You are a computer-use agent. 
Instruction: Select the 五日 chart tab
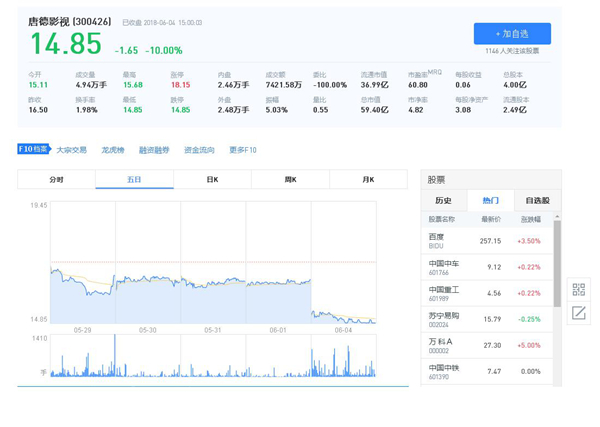point(134,180)
